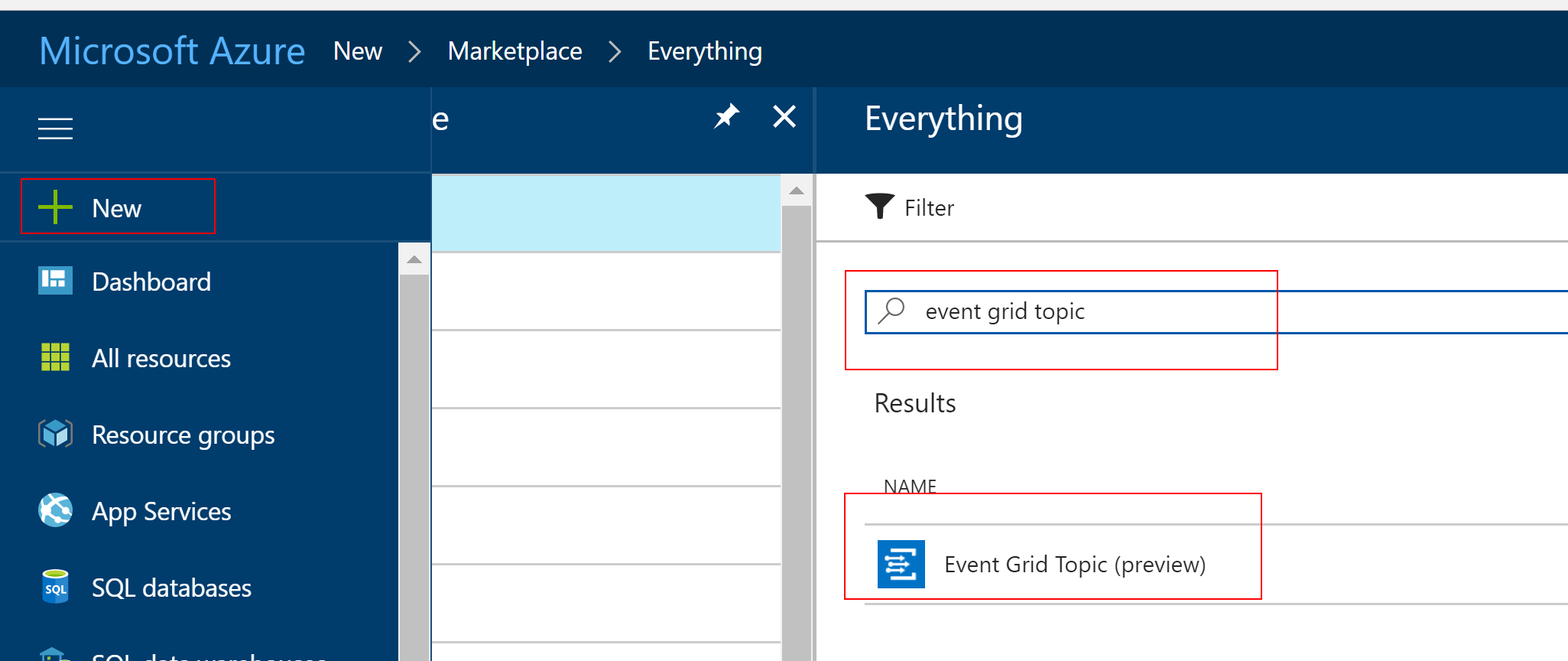Click the App Services globe icon

[x=55, y=510]
